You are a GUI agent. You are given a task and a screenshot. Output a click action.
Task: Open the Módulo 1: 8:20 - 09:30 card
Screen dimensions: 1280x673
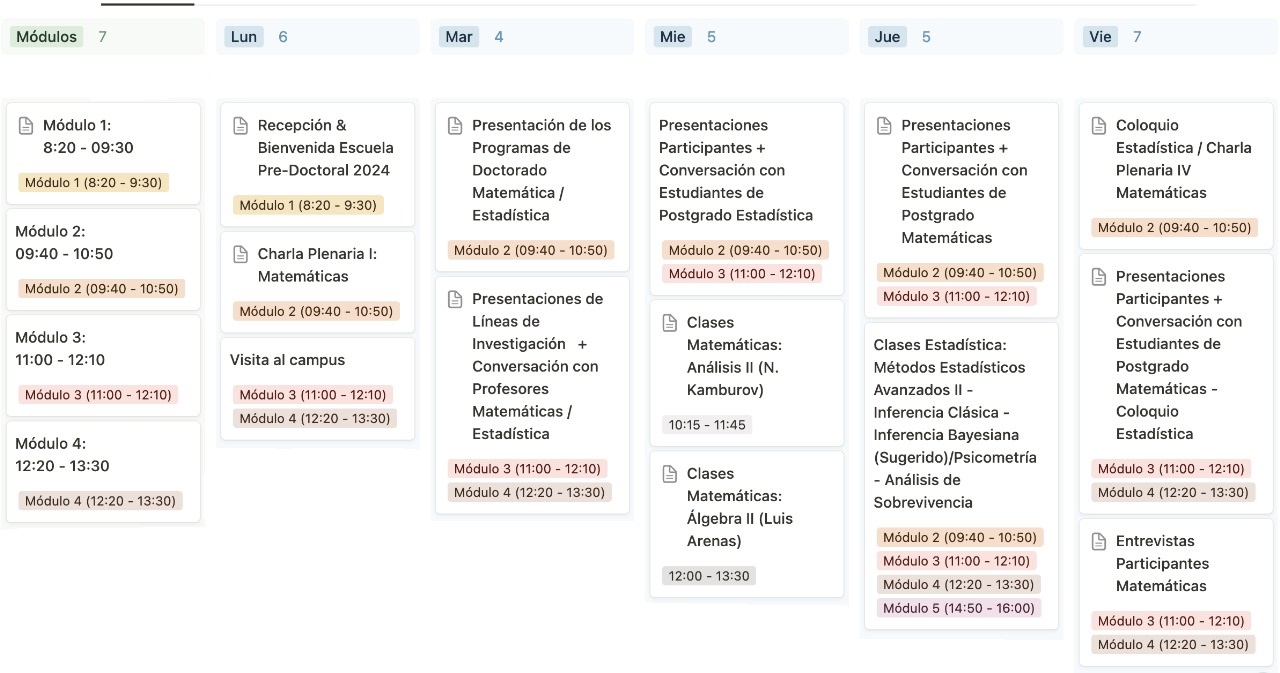coord(103,154)
